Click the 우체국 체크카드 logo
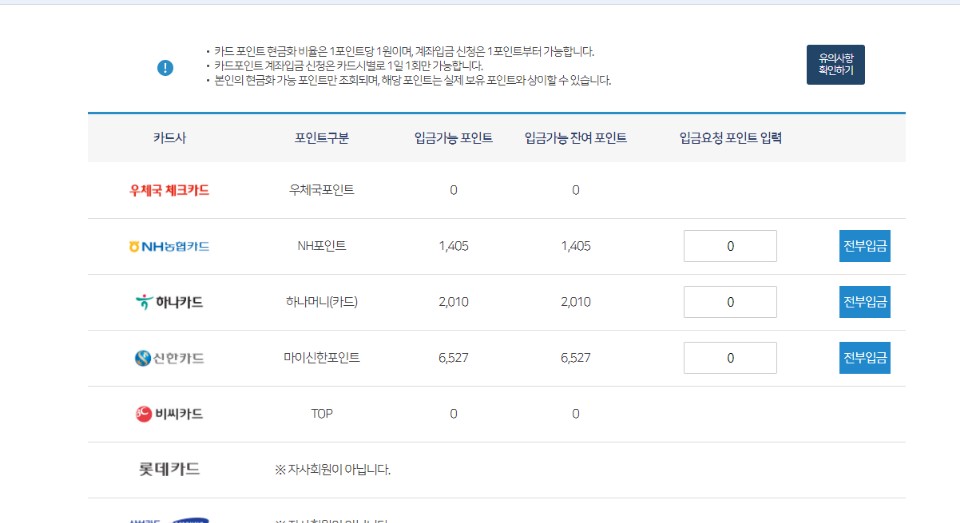 169,190
